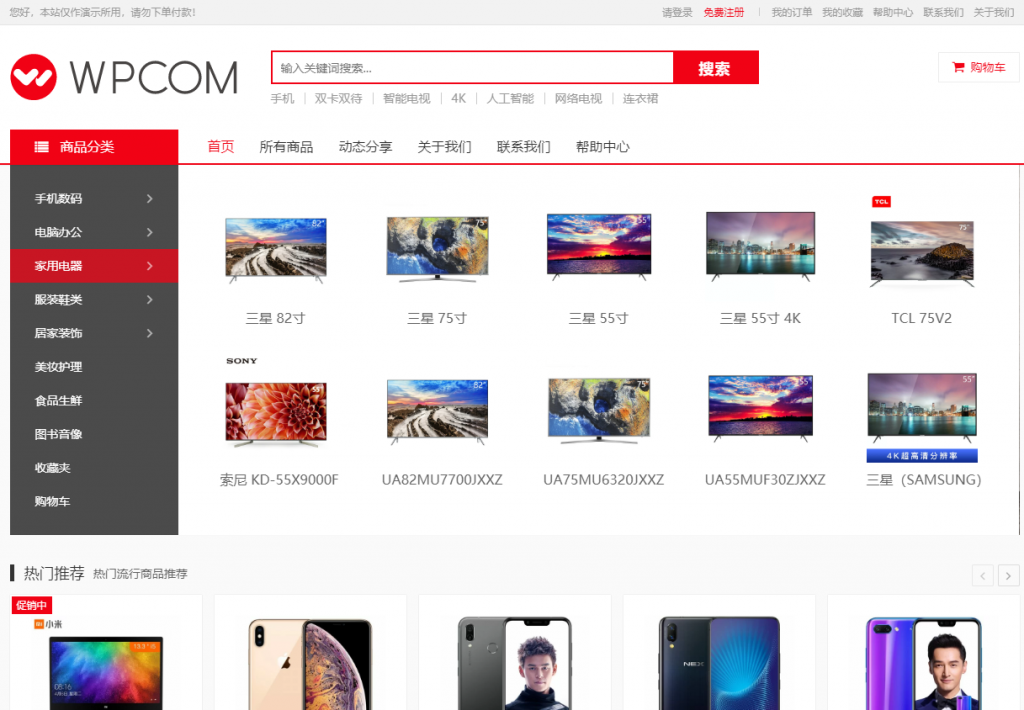Show next 热门推荐 items with right arrow
This screenshot has width=1024, height=710.
[x=1008, y=575]
